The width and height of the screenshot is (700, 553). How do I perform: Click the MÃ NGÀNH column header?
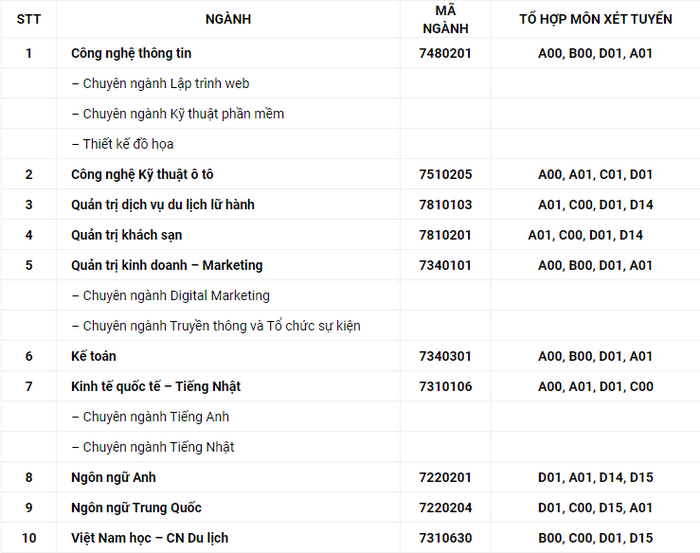point(446,19)
